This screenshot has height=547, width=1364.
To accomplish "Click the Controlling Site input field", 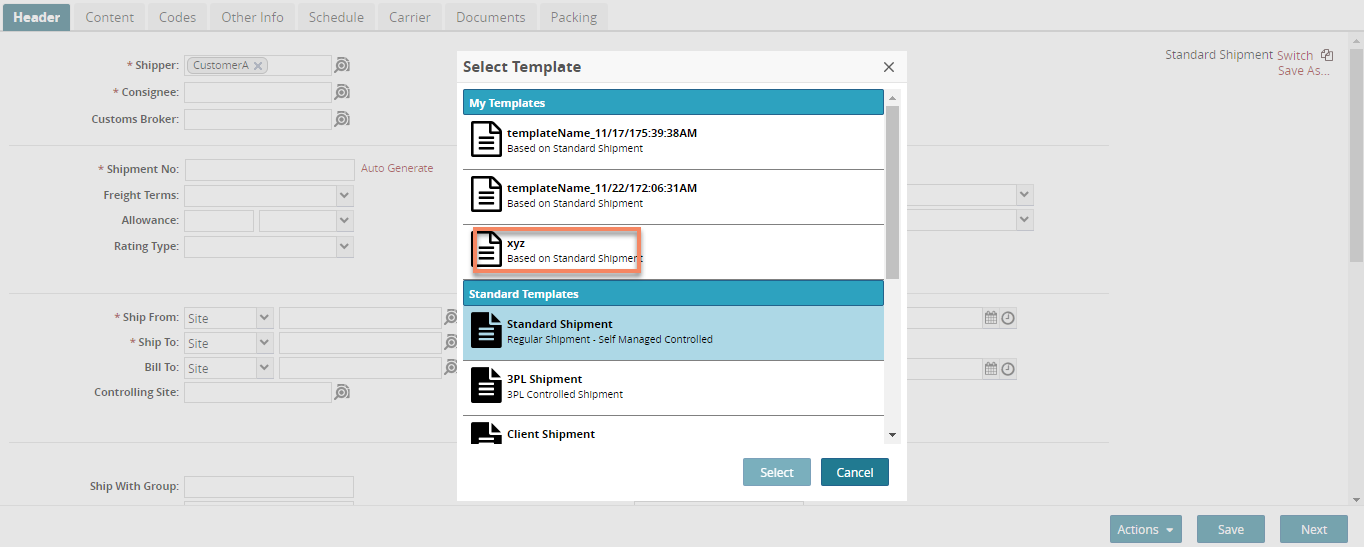I will [257, 392].
